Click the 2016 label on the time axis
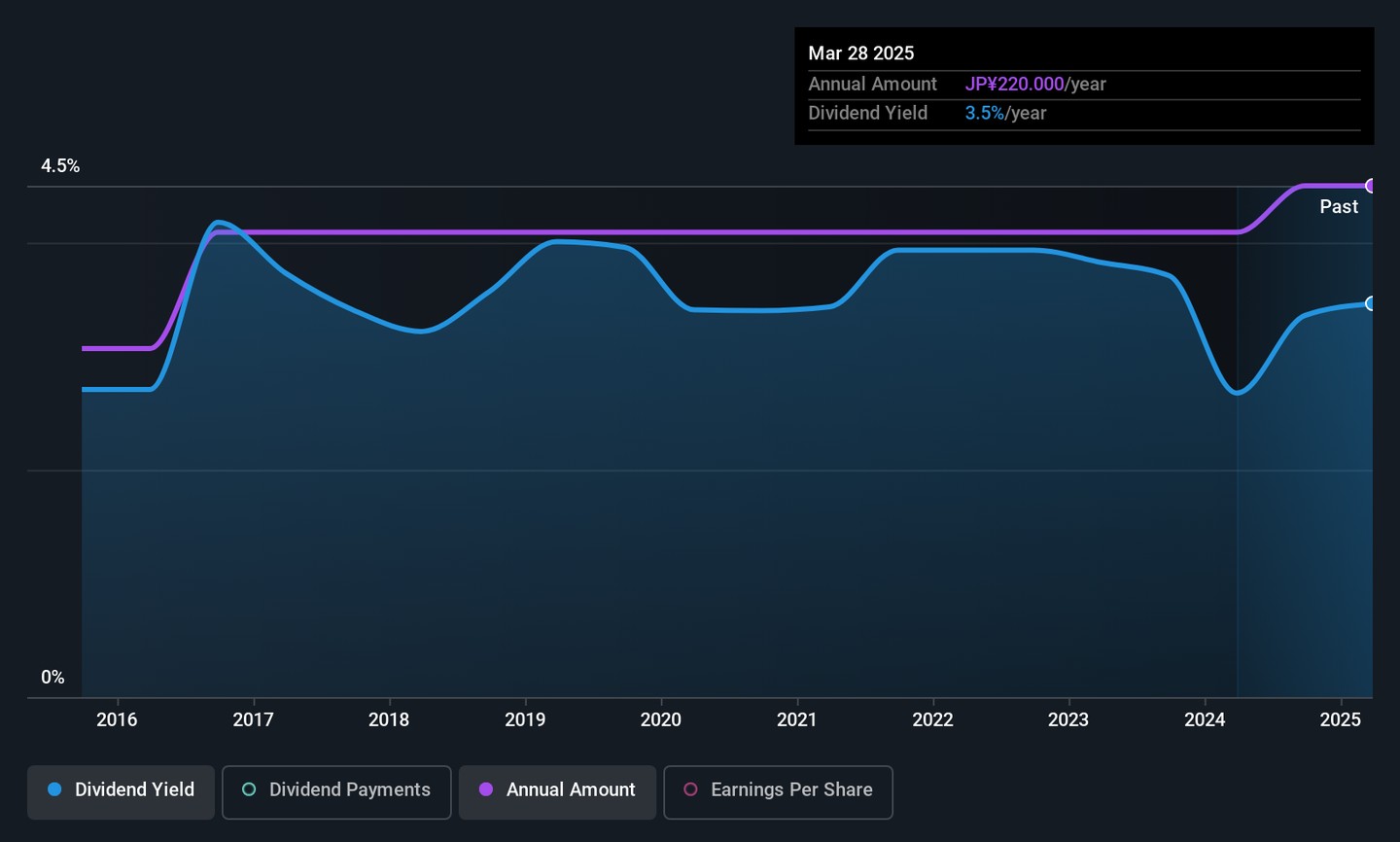Viewport: 1400px width, 842px height. tap(117, 719)
